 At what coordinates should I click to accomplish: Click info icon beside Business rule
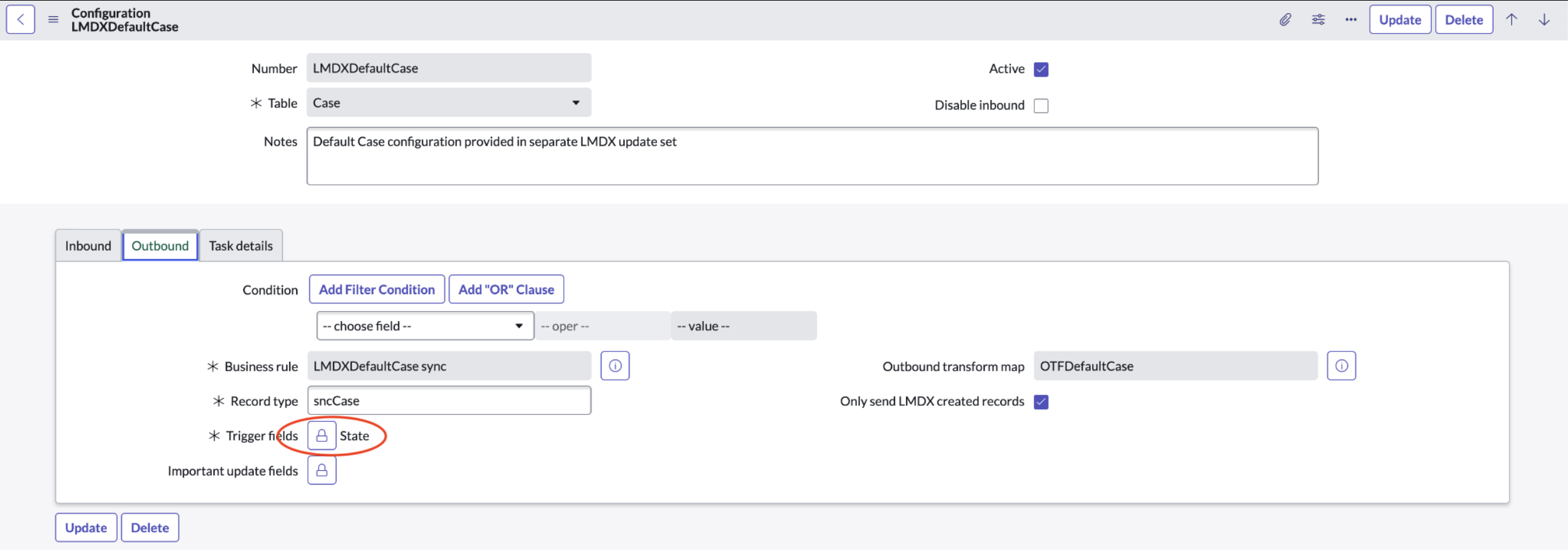(x=615, y=366)
